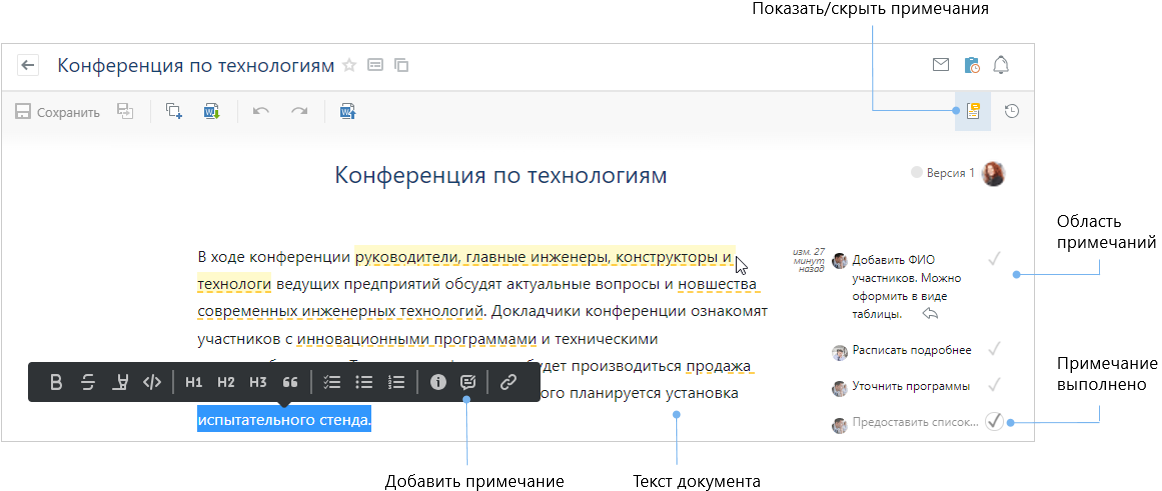Star the document as favorite

349,66
